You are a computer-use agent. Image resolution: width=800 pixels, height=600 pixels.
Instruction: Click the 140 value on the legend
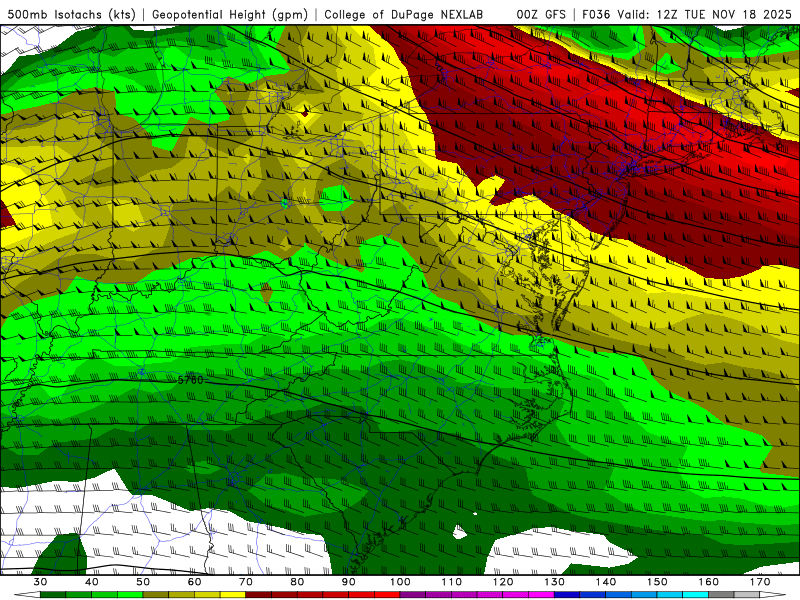point(606,582)
